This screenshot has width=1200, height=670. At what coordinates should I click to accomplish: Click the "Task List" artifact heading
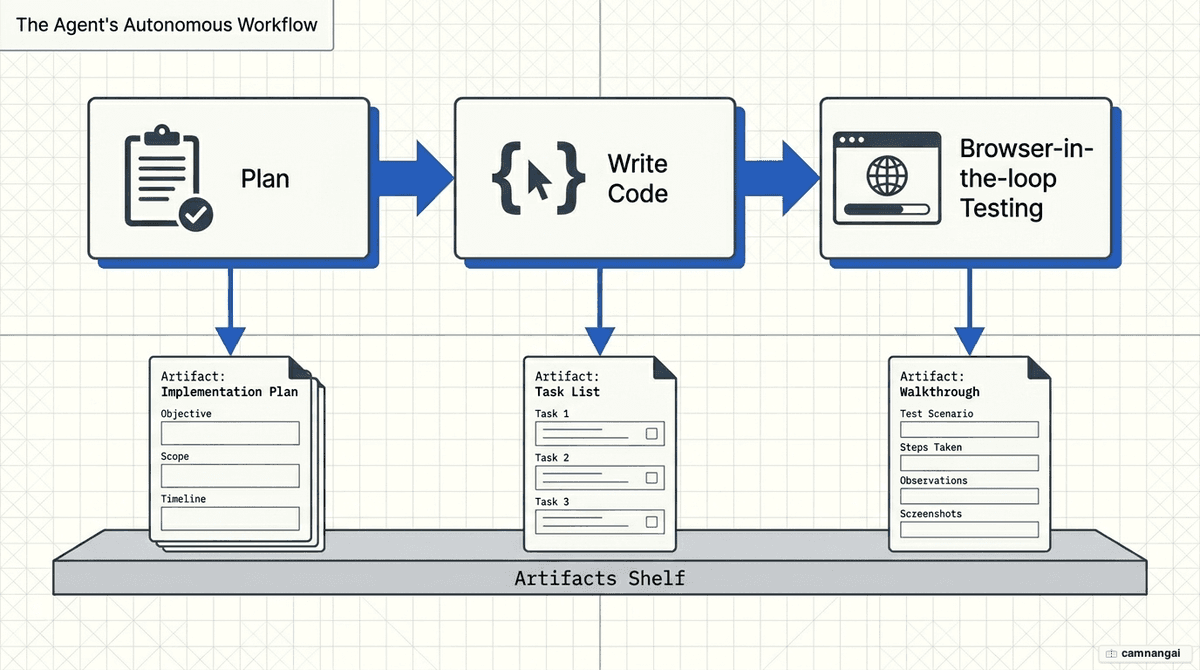(567, 392)
